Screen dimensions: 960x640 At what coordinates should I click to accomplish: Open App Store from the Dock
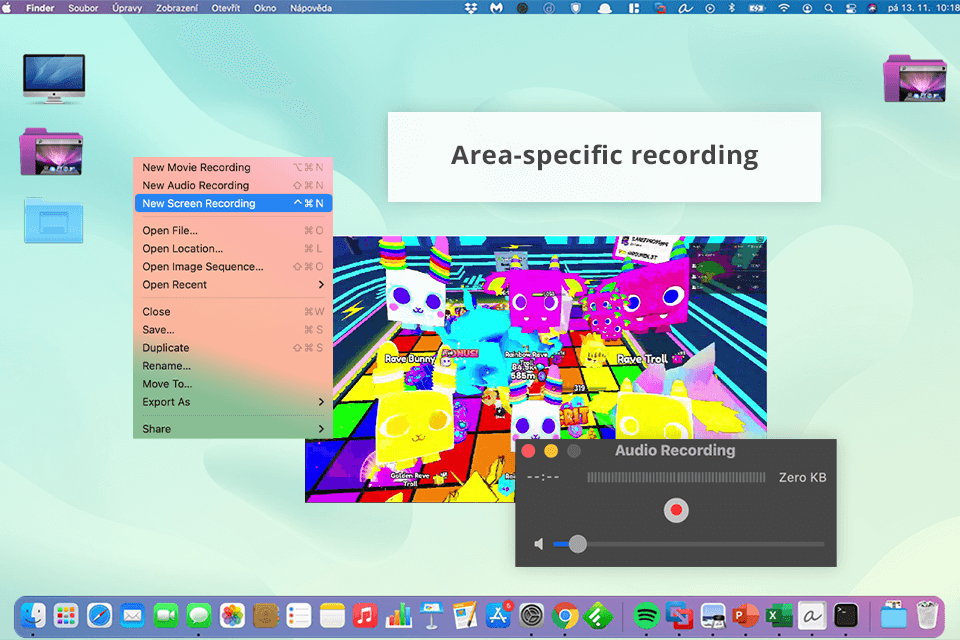click(498, 616)
